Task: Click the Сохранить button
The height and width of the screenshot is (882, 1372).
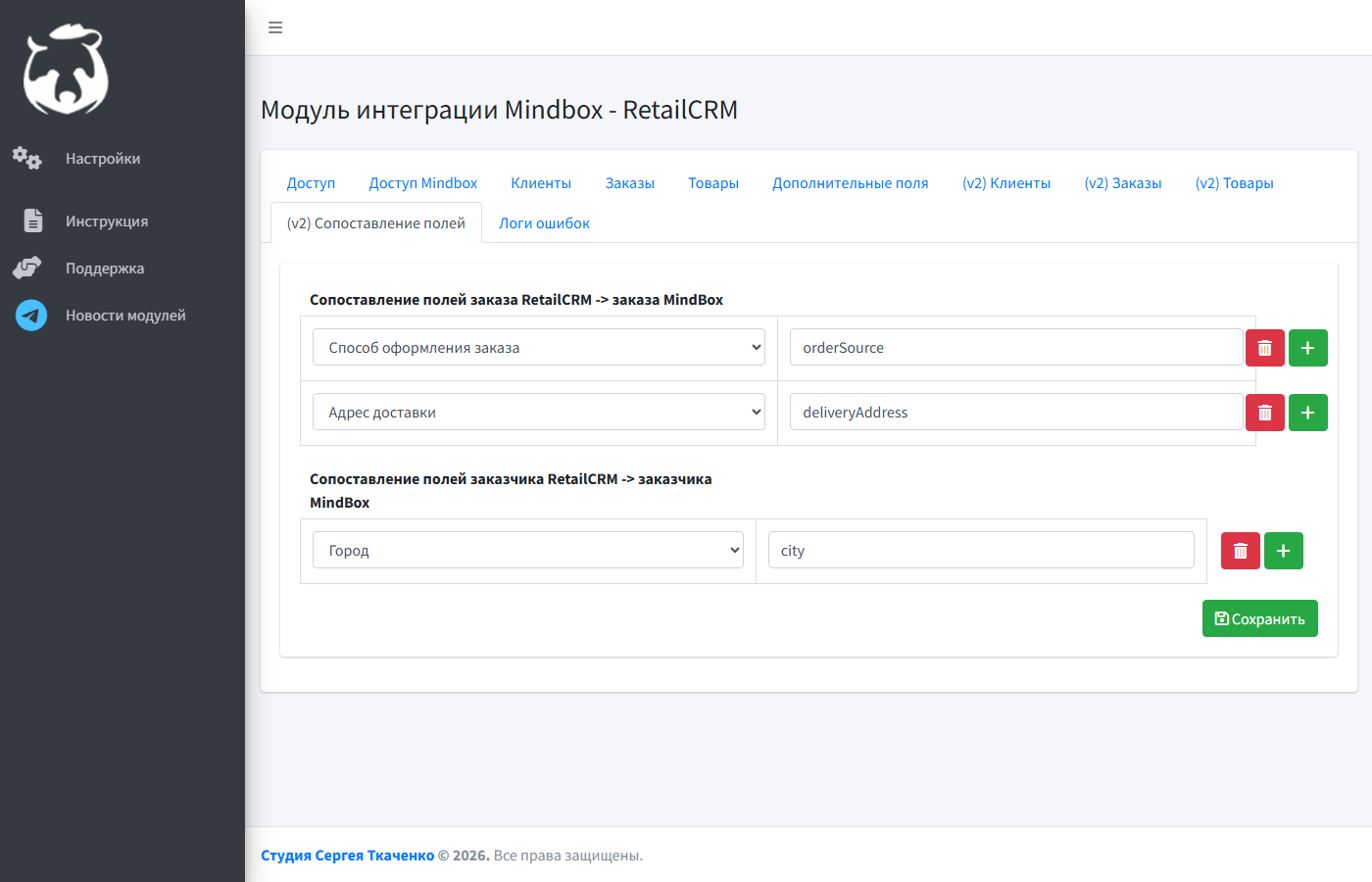Action: (x=1260, y=618)
